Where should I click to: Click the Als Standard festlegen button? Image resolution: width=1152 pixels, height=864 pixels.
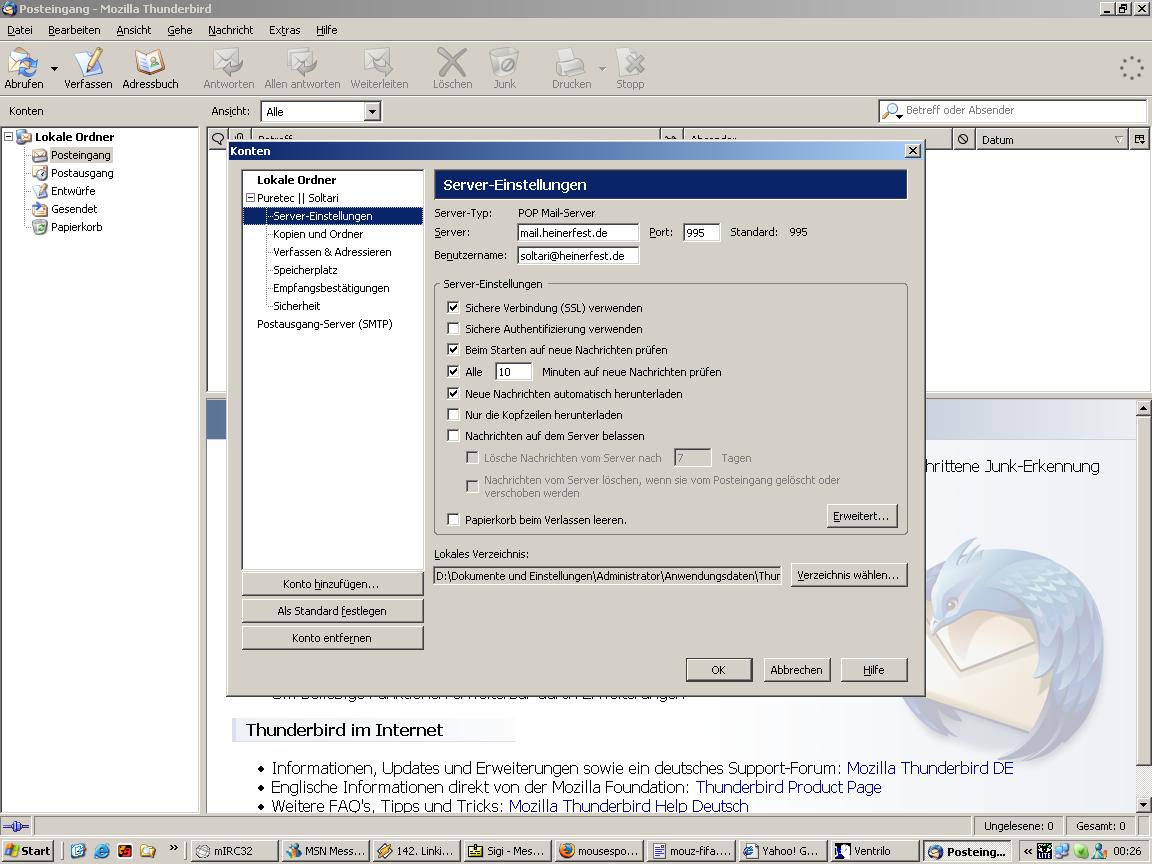tap(332, 611)
